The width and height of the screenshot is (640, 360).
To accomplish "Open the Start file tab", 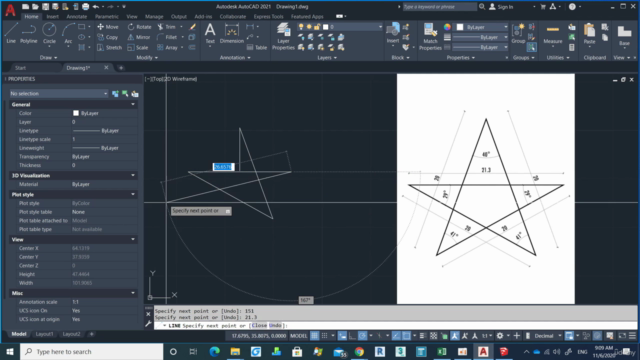I will 20,68.
